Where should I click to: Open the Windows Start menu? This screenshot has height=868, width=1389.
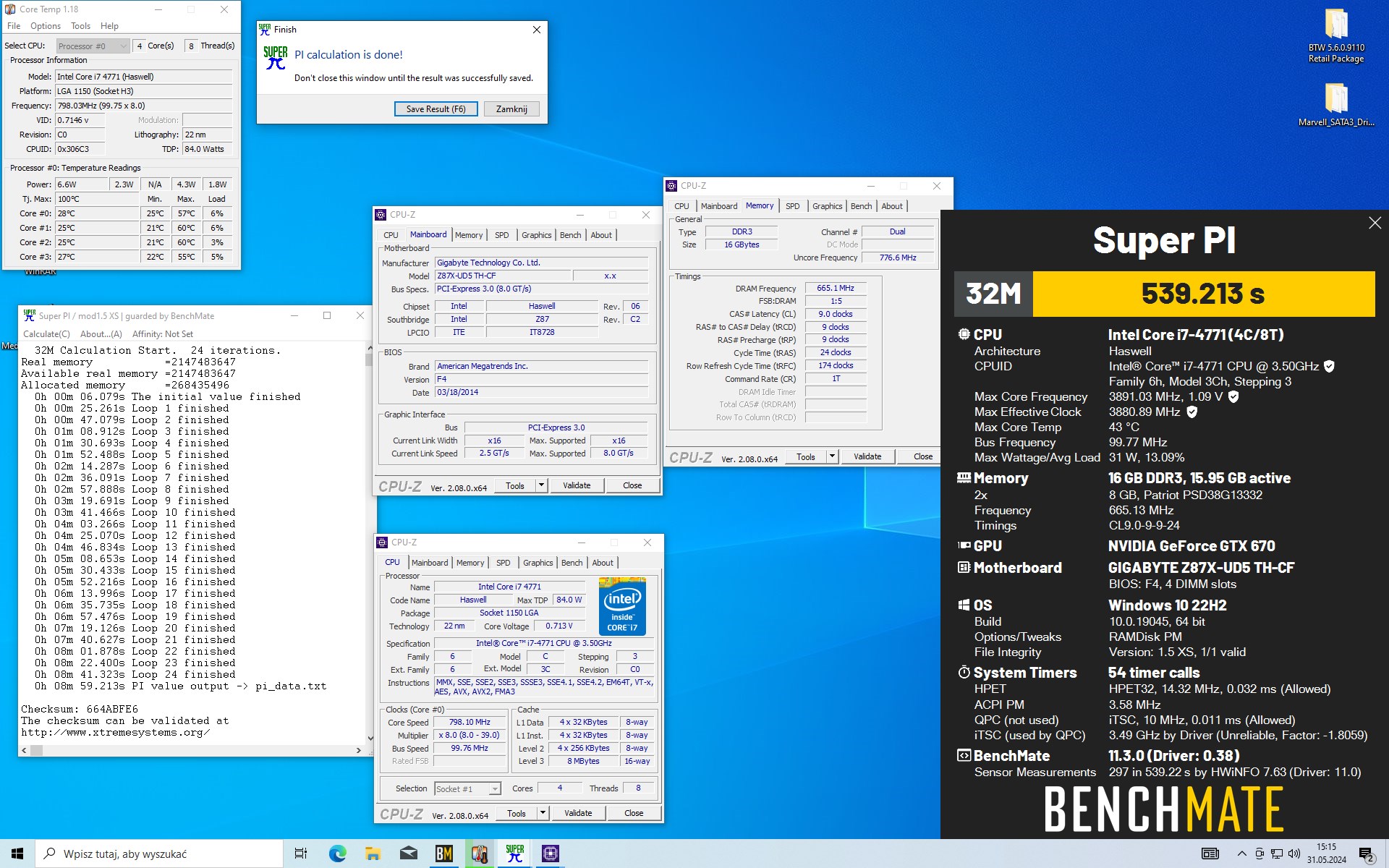click(17, 854)
